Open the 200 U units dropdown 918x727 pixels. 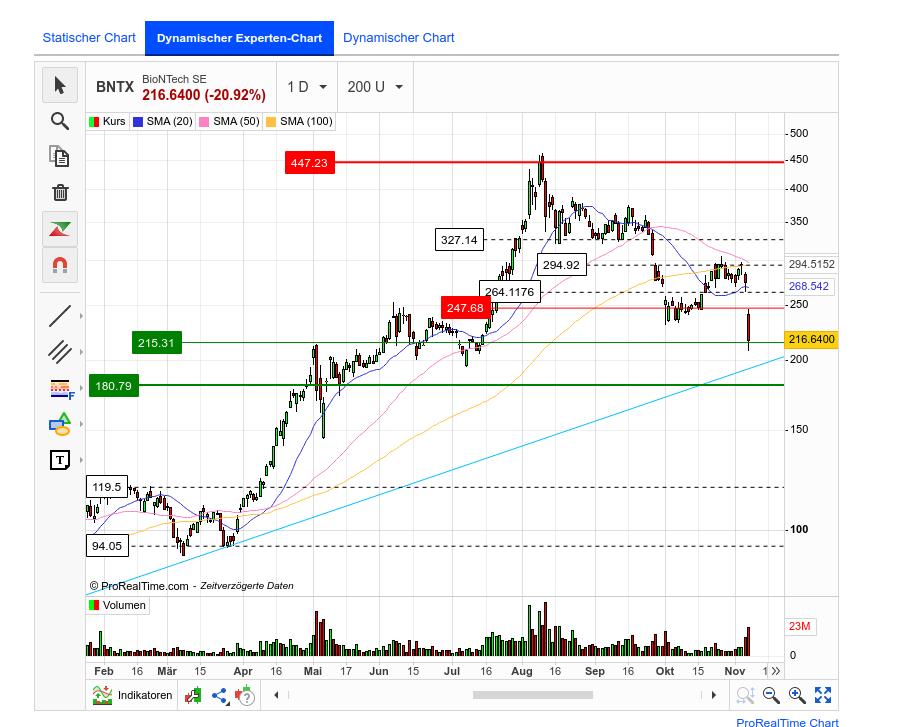[x=374, y=87]
